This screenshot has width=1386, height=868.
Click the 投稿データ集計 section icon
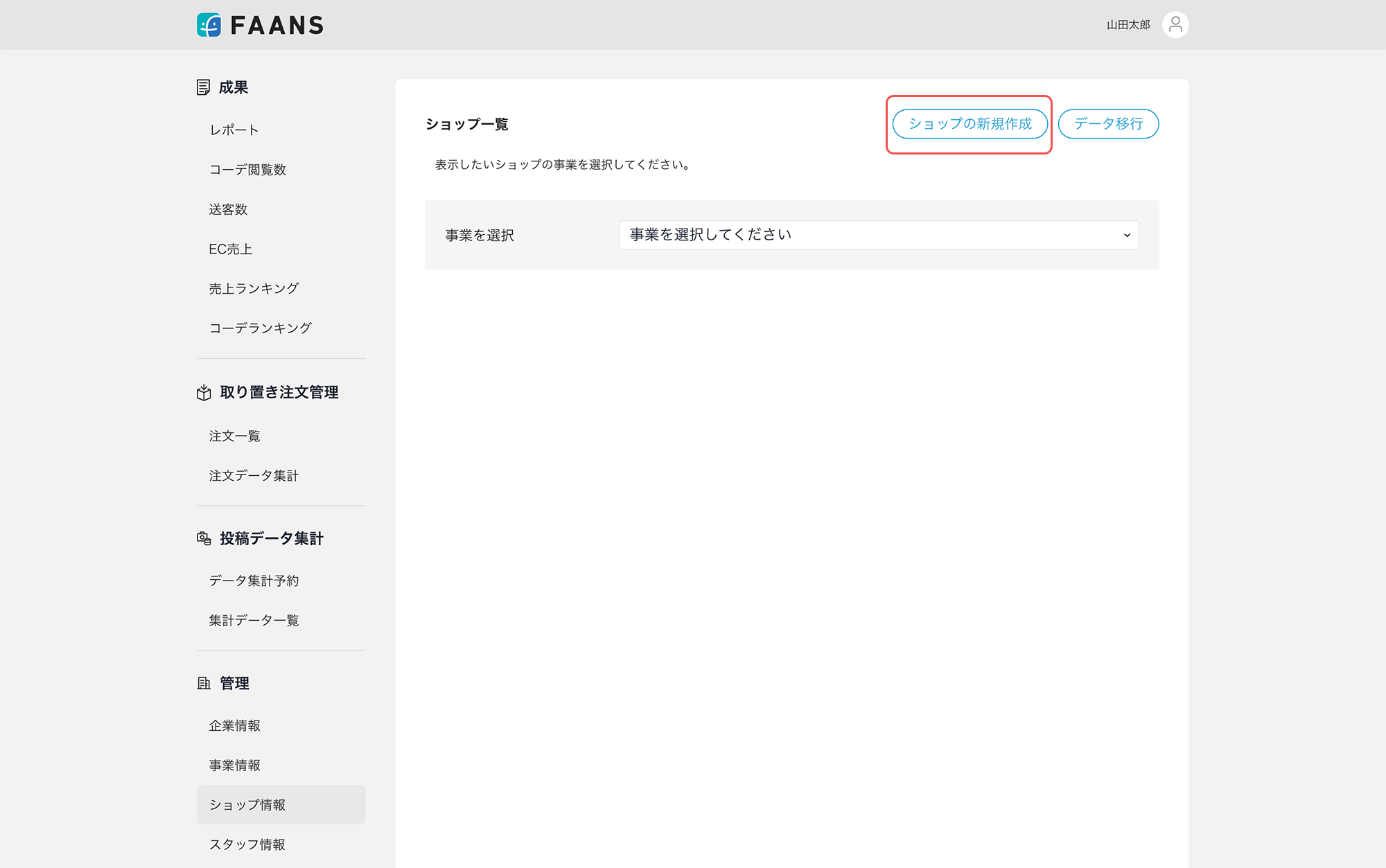click(204, 538)
